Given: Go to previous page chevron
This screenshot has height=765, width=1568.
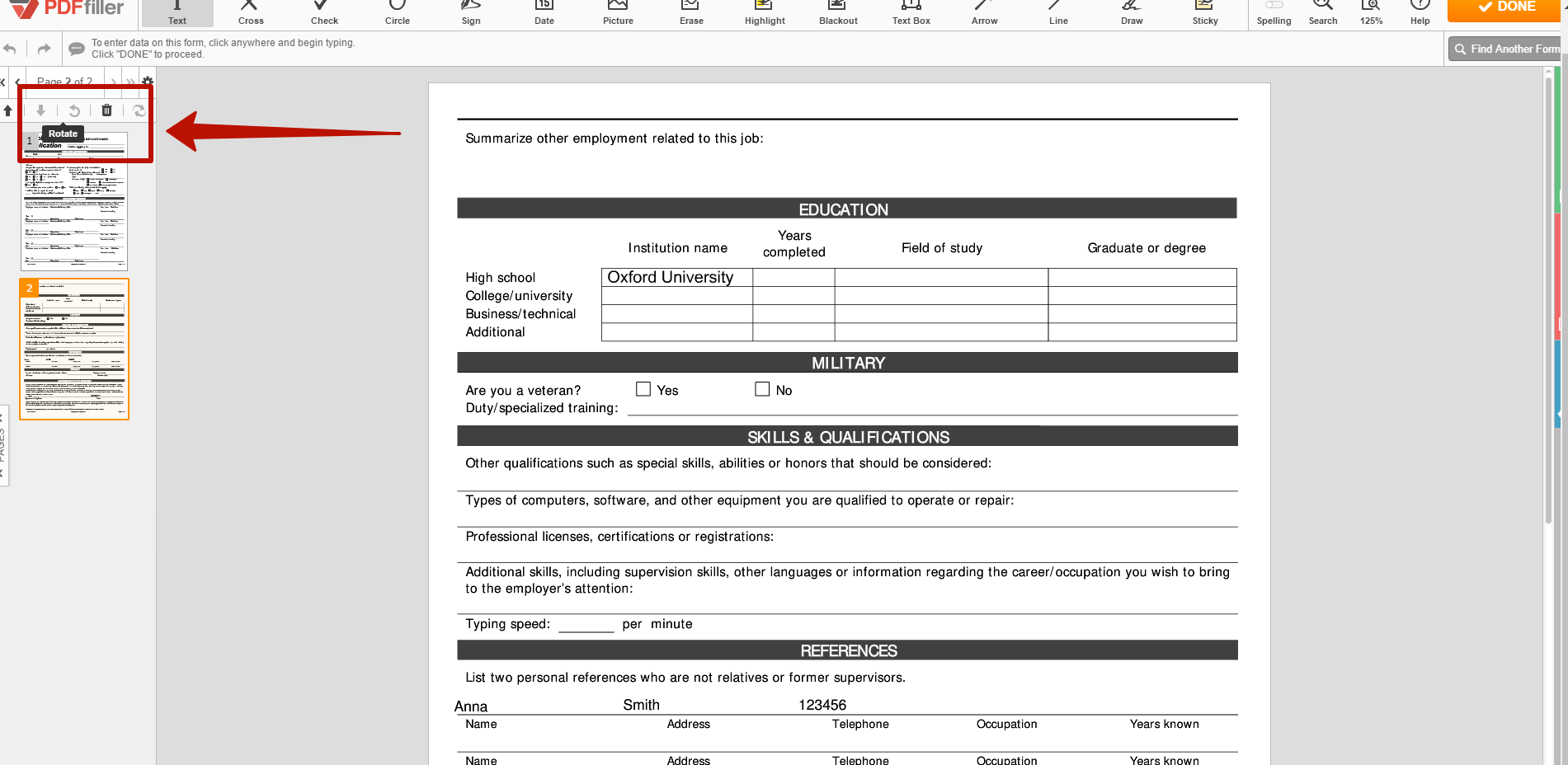Looking at the screenshot, I should (x=17, y=82).
